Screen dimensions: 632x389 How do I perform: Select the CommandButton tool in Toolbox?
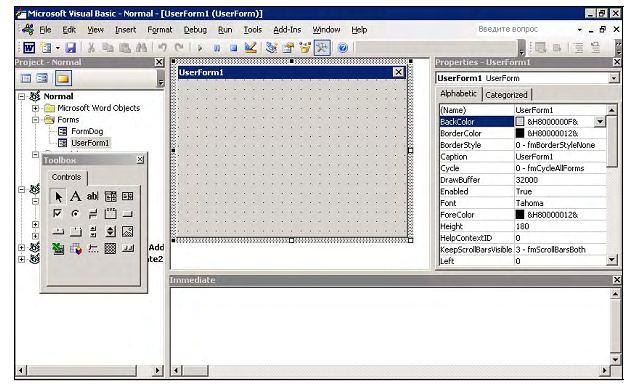(x=128, y=214)
